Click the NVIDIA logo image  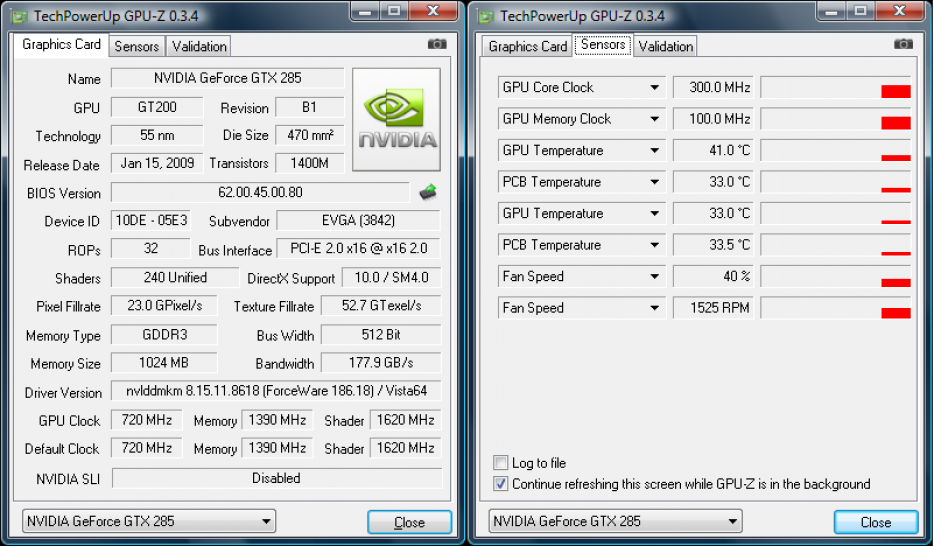click(x=397, y=120)
